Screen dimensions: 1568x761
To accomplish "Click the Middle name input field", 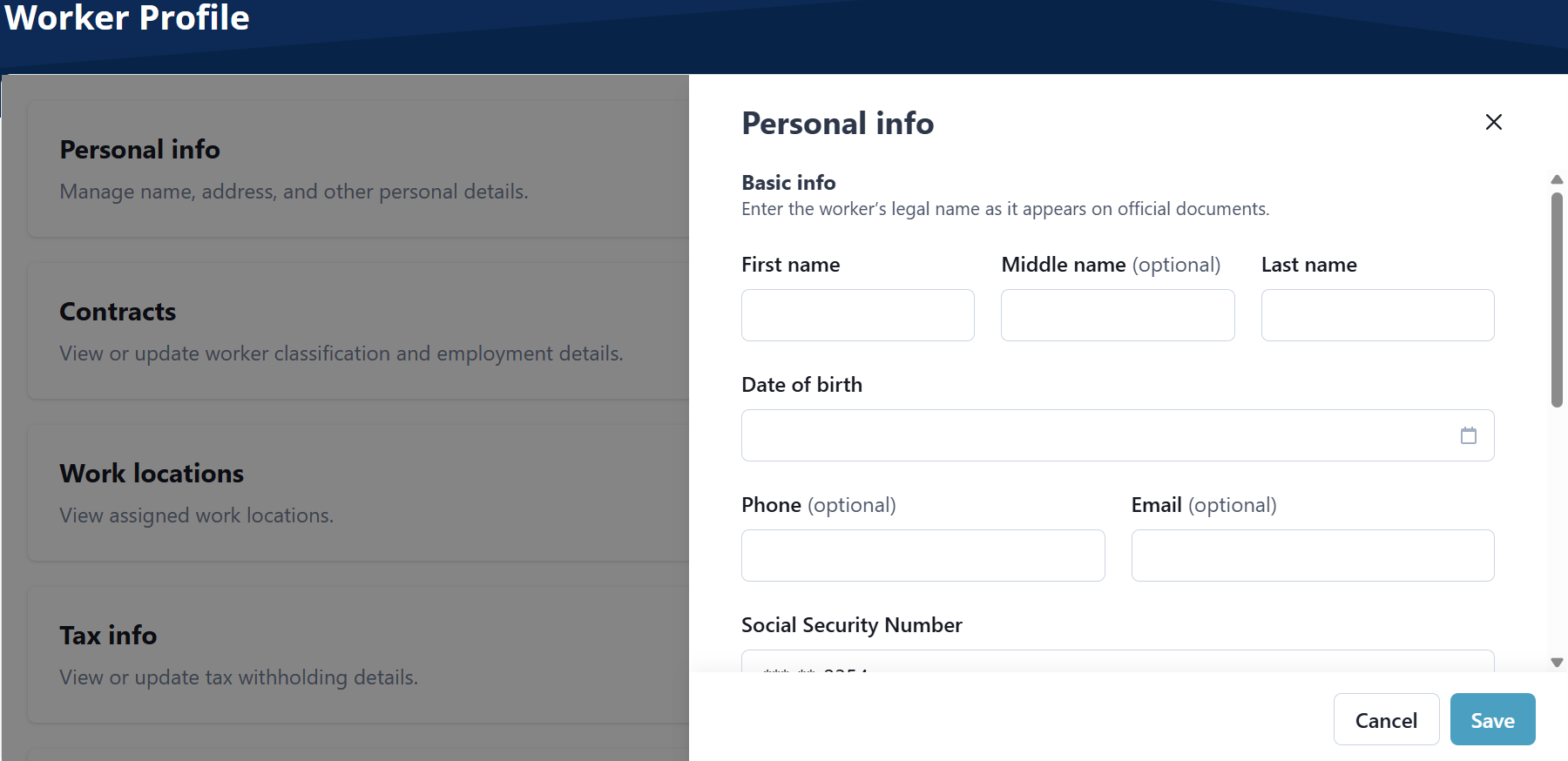I will (x=1117, y=315).
